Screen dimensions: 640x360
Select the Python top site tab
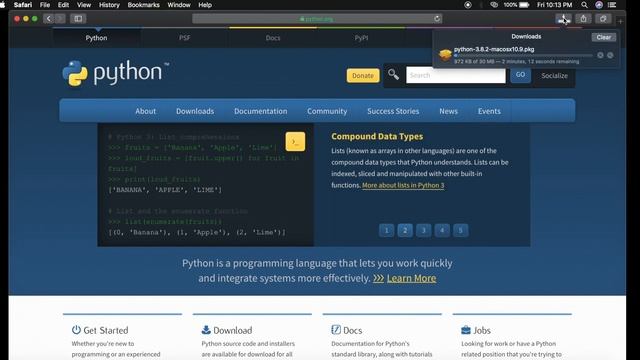(x=96, y=38)
